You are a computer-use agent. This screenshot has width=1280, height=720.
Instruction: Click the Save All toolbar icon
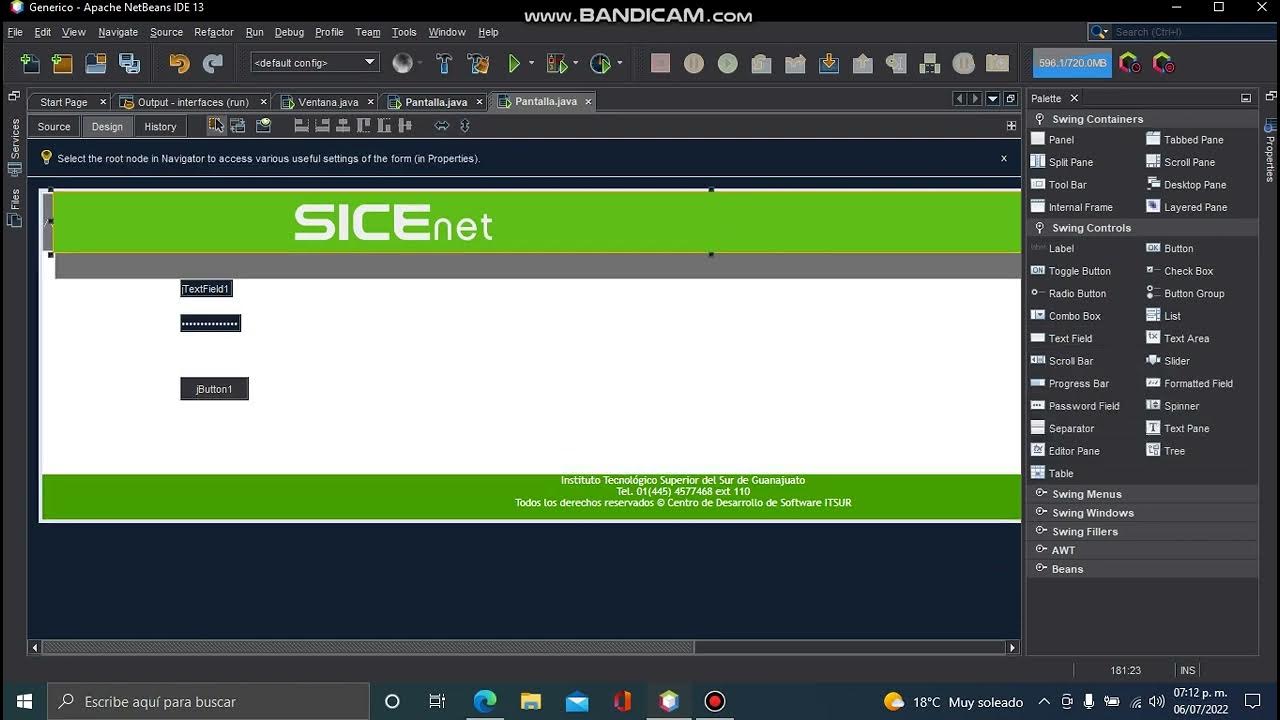(x=129, y=64)
